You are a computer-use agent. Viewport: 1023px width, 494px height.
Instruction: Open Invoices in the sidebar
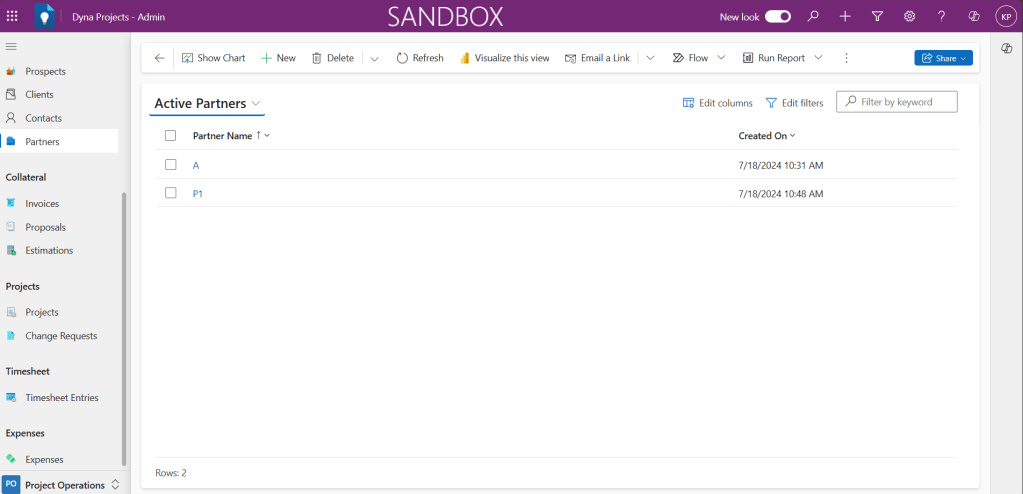coord(42,203)
